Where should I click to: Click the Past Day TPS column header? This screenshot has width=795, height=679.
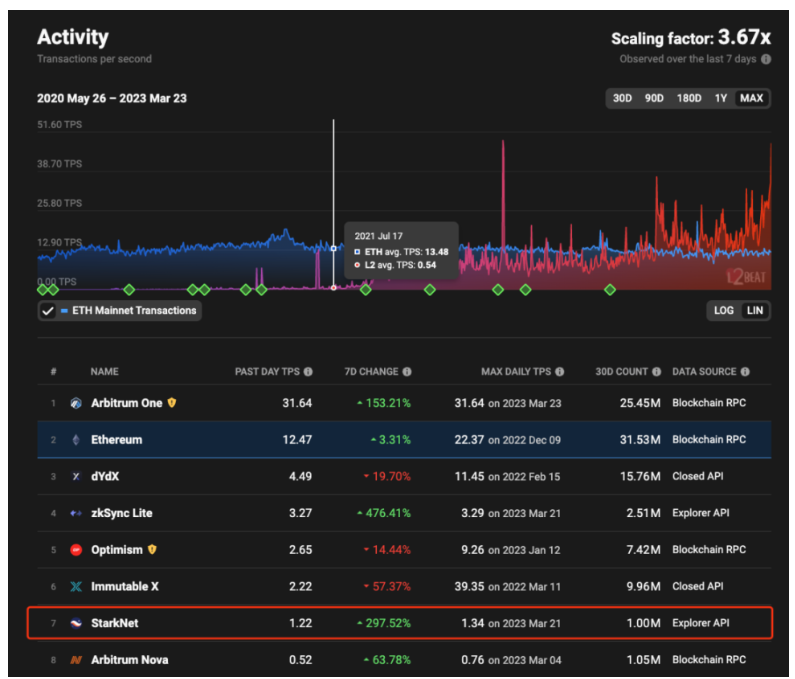click(x=267, y=372)
